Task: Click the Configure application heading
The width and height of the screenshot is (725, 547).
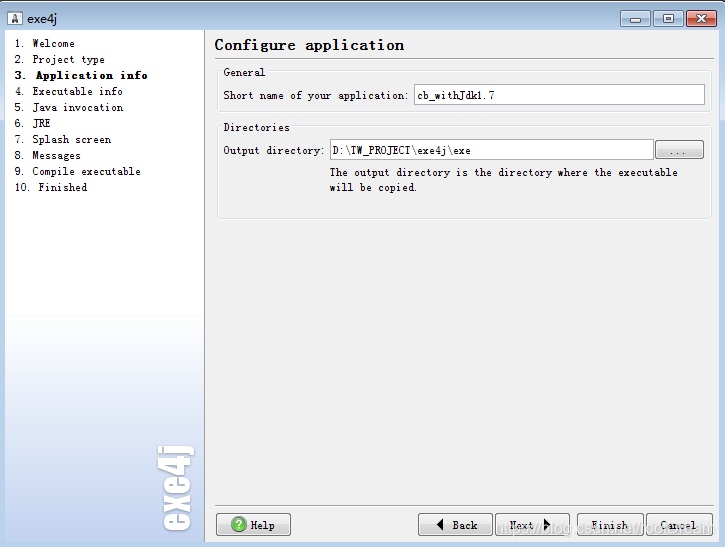Action: (309, 45)
